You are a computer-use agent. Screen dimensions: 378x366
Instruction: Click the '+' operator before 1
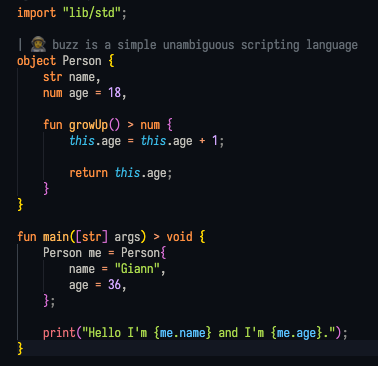(x=202, y=141)
